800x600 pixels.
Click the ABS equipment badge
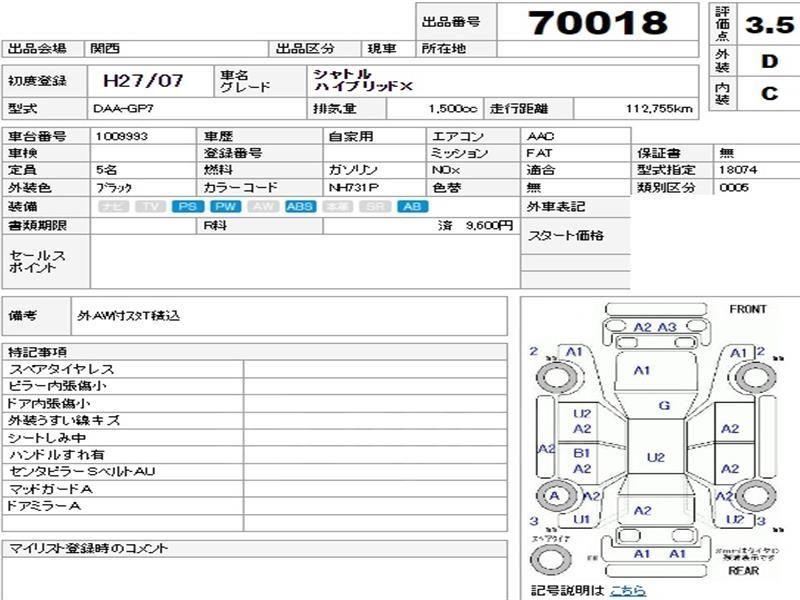(301, 207)
